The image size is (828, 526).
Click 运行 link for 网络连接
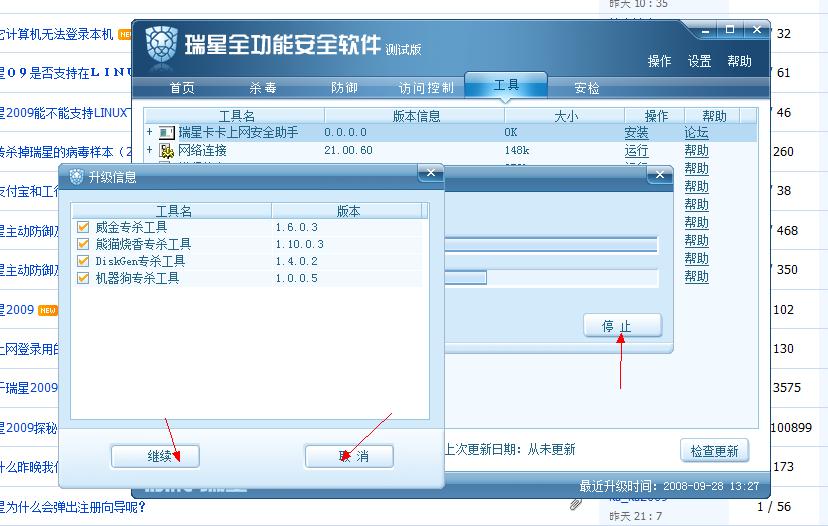(636, 151)
